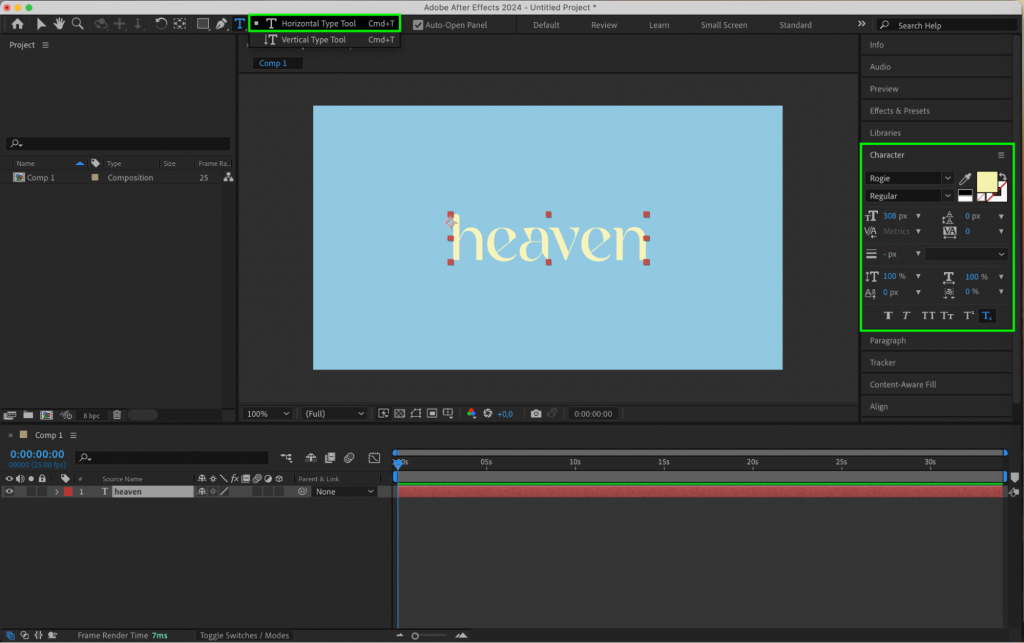Select the Vertical Type Tool
This screenshot has height=643, width=1024.
pyautogui.click(x=320, y=40)
